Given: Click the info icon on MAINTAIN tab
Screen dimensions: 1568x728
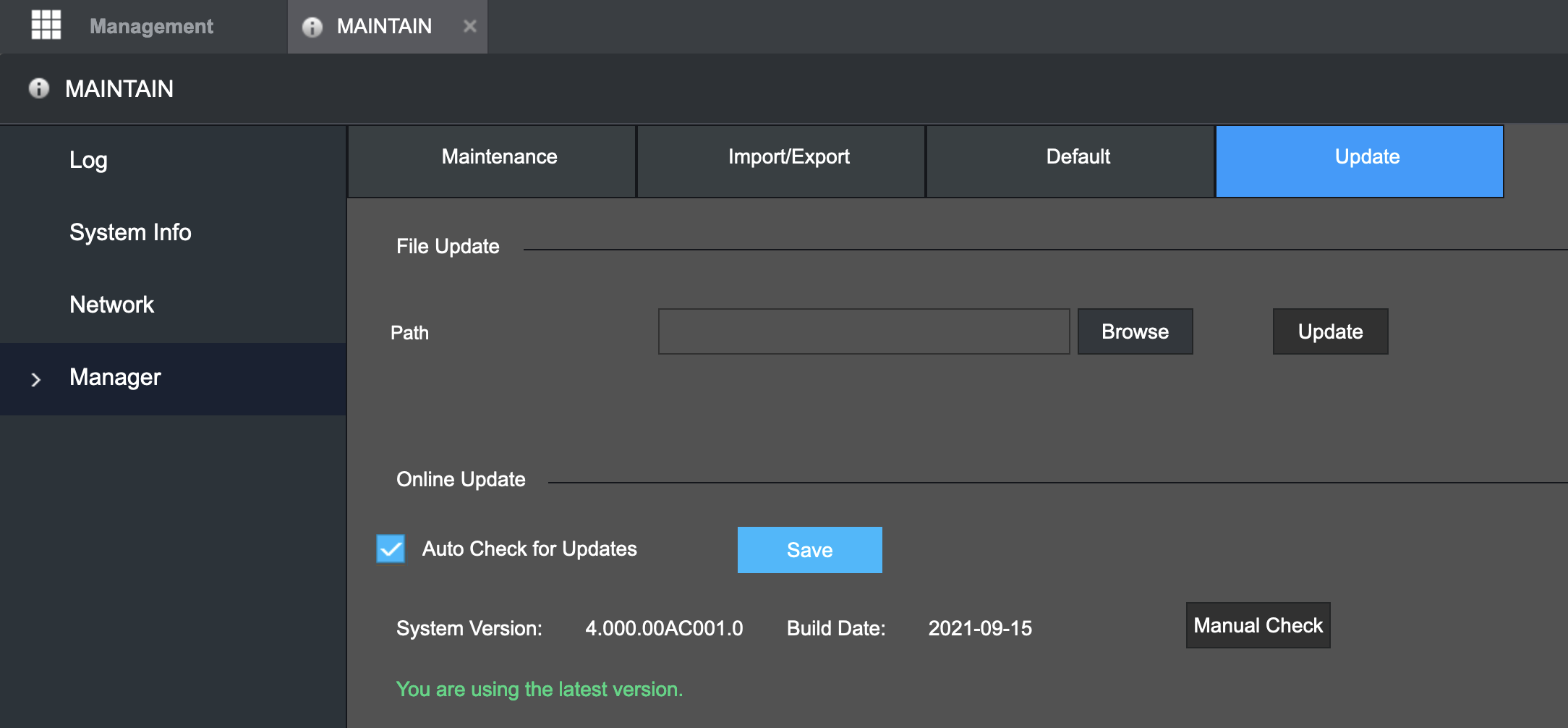Looking at the screenshot, I should pos(312,27).
